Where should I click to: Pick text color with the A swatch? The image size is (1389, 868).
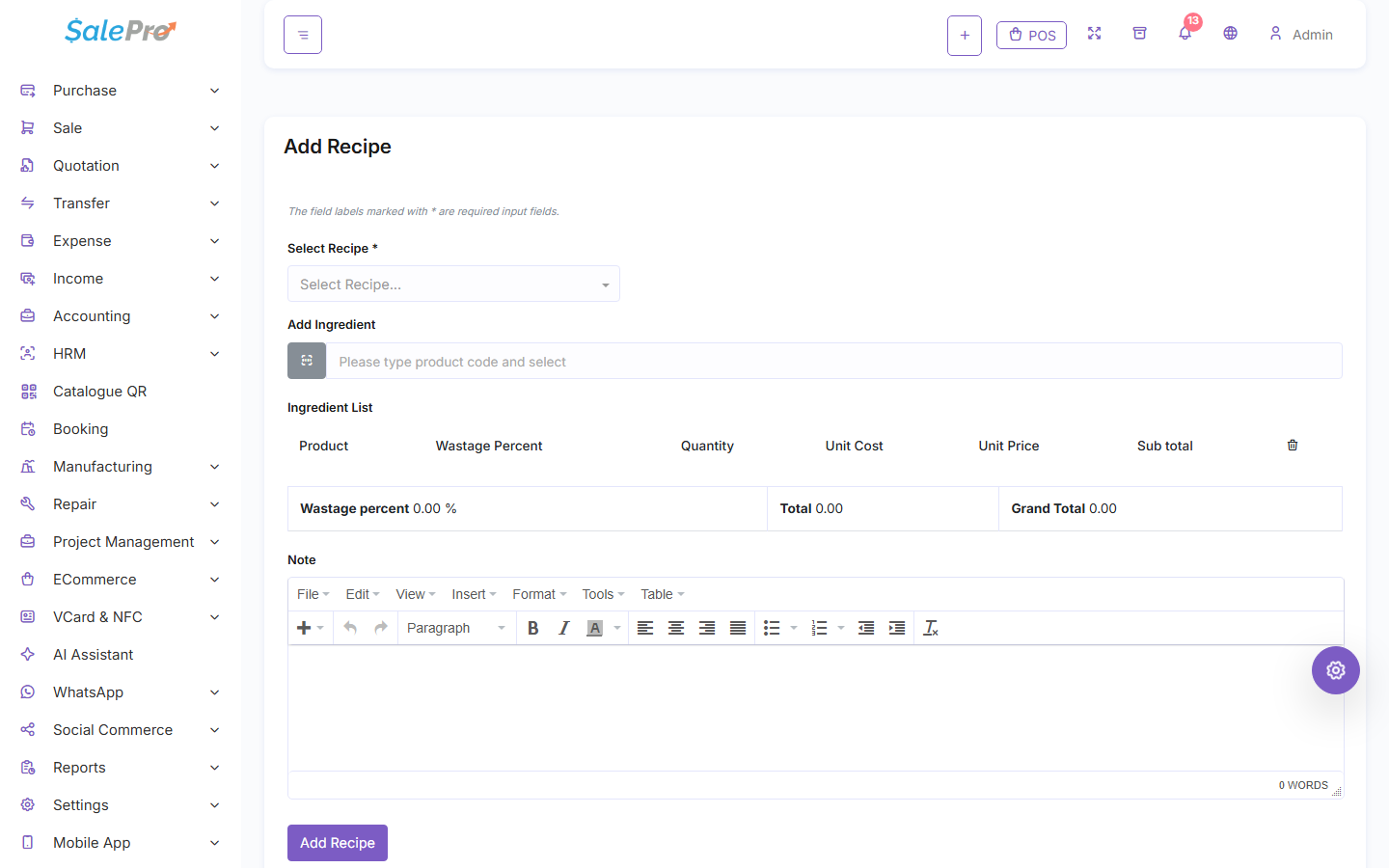click(595, 628)
